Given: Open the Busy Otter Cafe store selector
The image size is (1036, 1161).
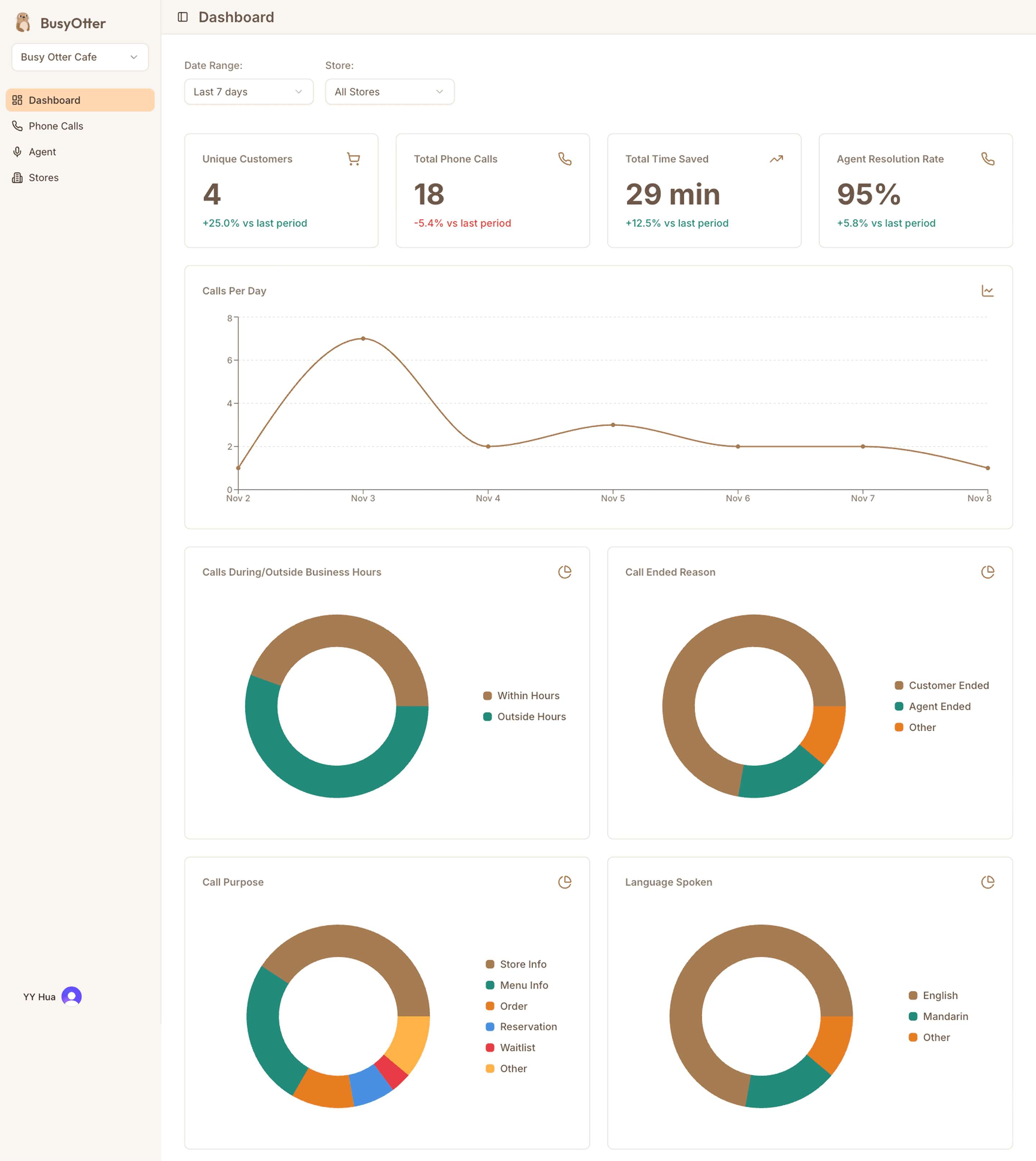Looking at the screenshot, I should (80, 57).
